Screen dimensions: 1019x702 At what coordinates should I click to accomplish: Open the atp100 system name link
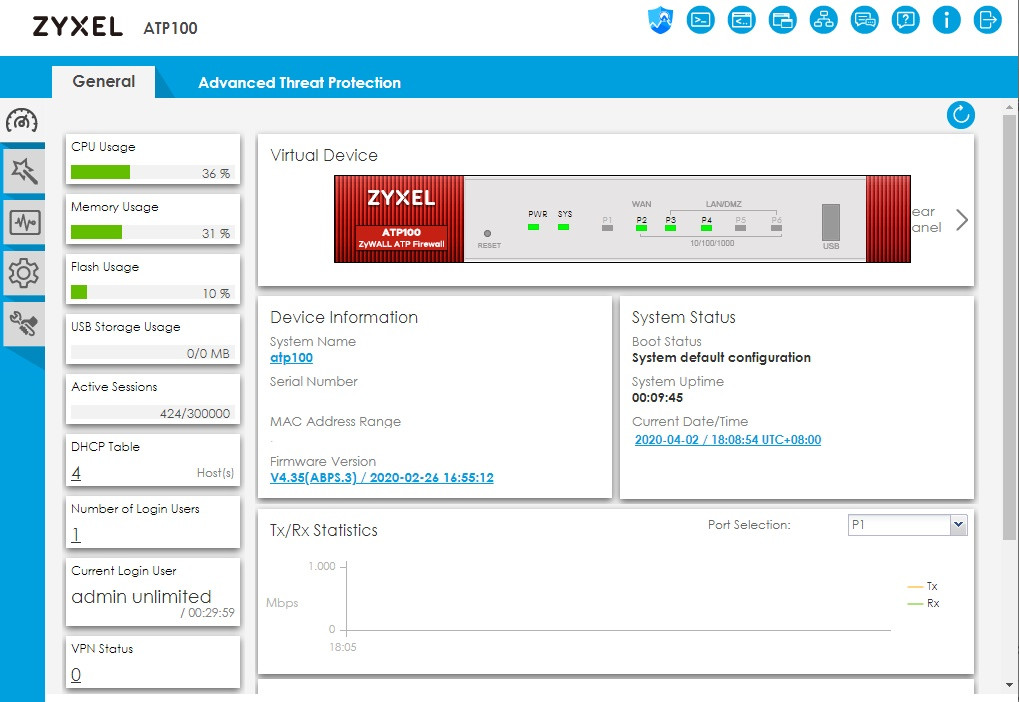click(x=291, y=358)
